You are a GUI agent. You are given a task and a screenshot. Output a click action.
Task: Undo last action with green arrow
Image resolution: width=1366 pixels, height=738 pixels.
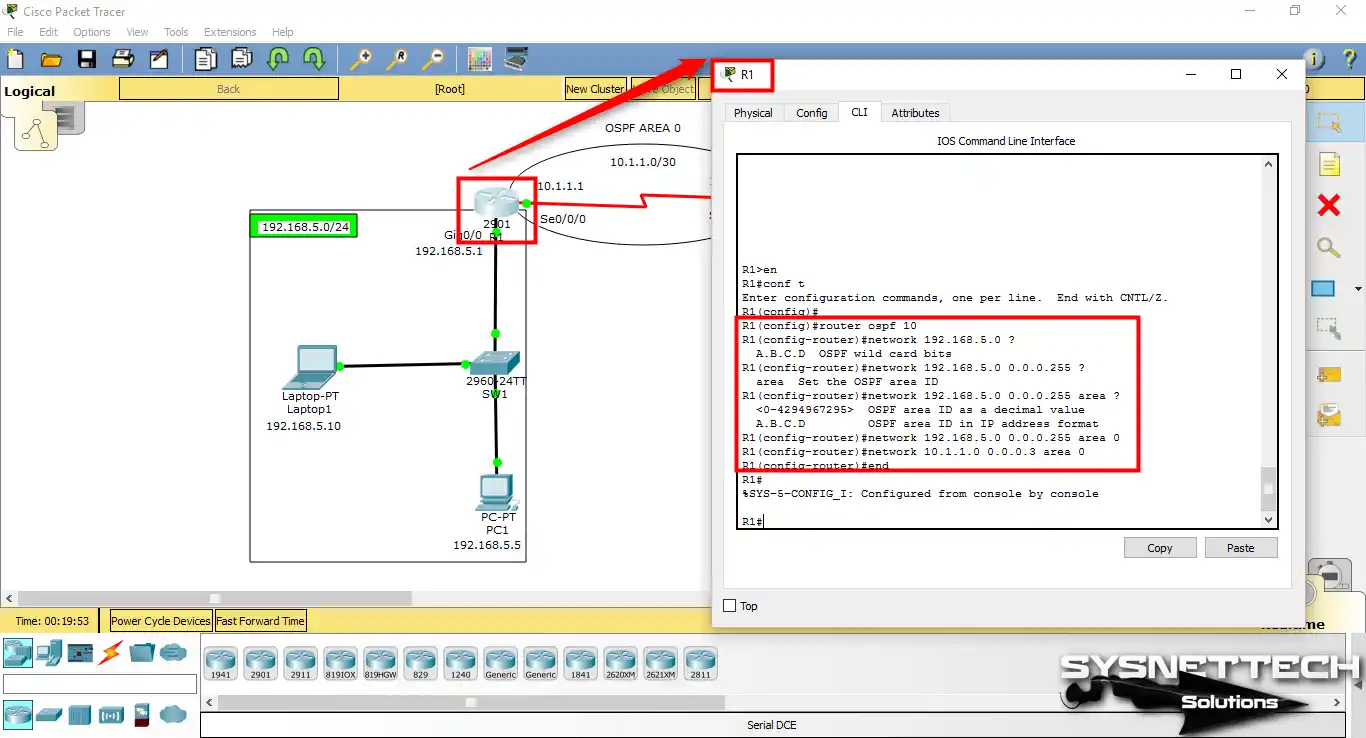click(x=278, y=60)
